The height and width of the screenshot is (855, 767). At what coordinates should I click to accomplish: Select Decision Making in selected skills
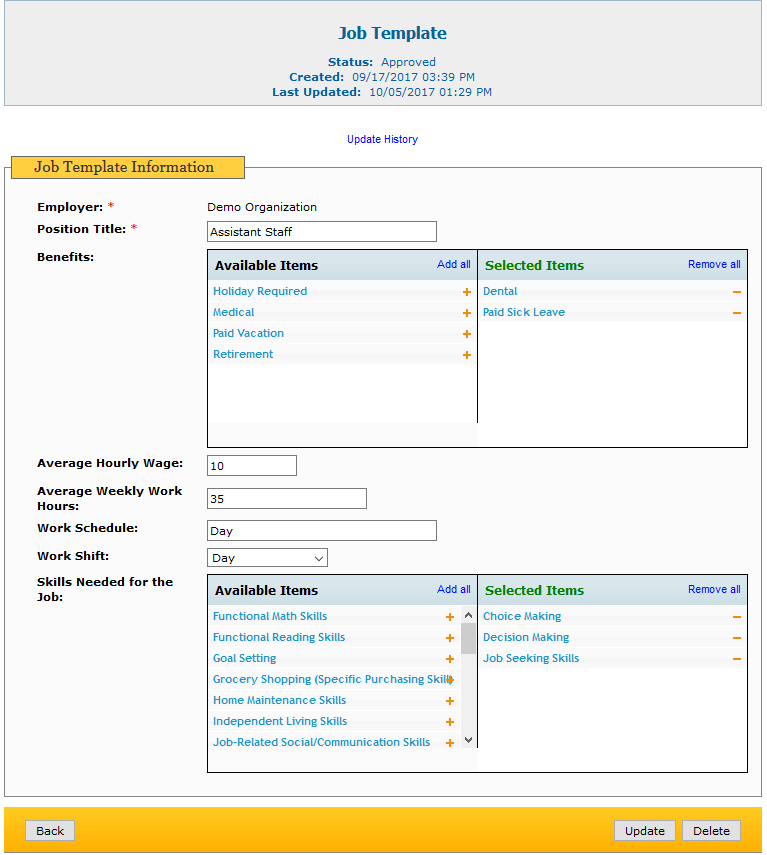click(x=526, y=637)
